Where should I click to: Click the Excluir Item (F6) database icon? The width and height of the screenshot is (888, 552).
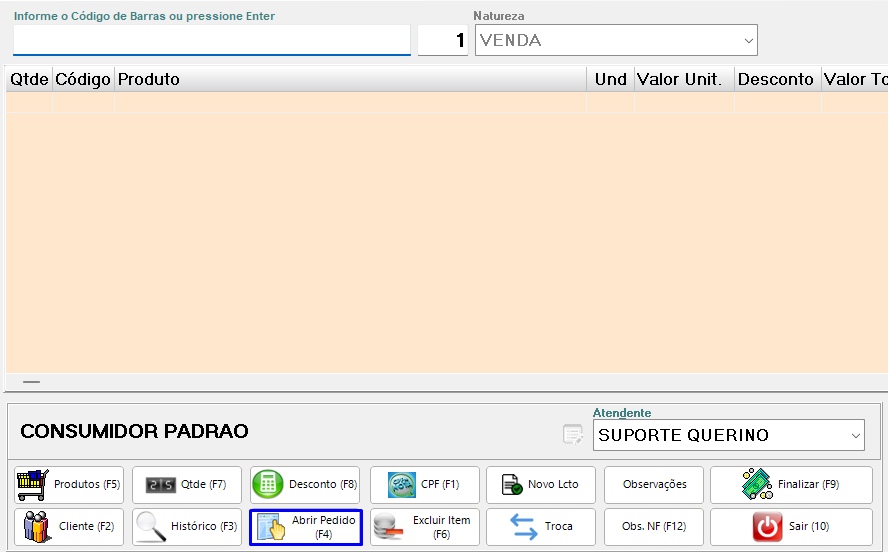[x=389, y=527]
